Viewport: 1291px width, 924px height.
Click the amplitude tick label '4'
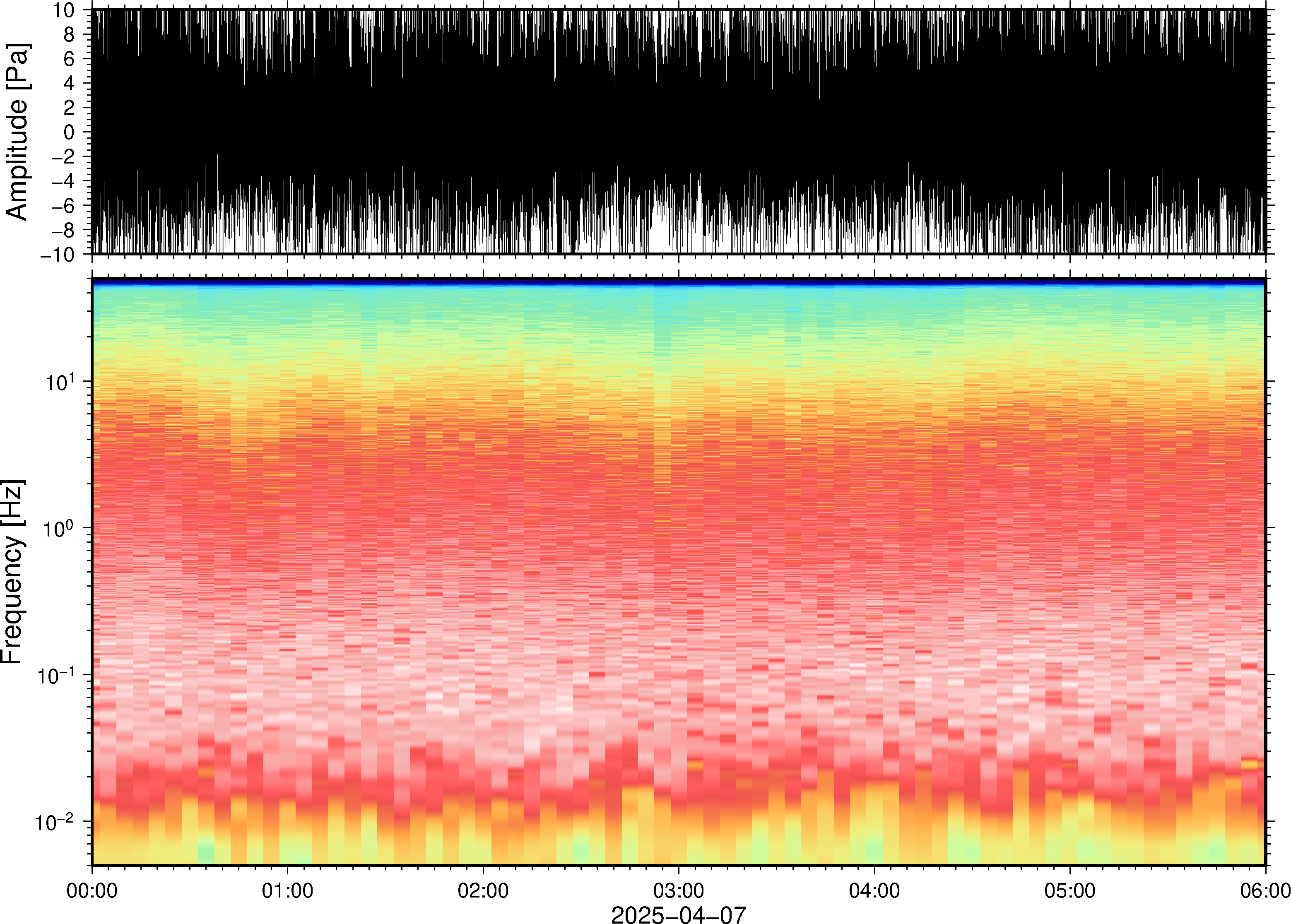pyautogui.click(x=70, y=83)
